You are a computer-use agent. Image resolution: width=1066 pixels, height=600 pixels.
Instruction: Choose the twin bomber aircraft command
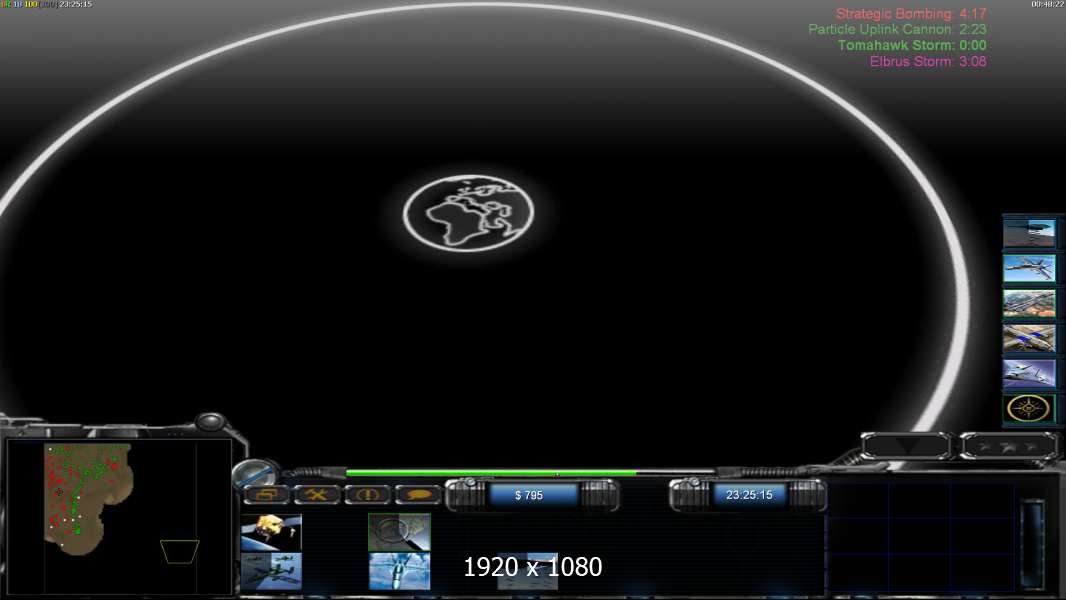coord(271,571)
